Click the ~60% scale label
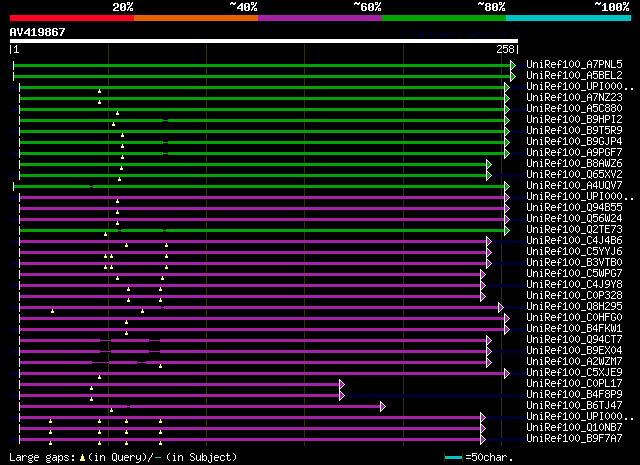Image resolution: width=640 pixels, height=465 pixels. 367,7
